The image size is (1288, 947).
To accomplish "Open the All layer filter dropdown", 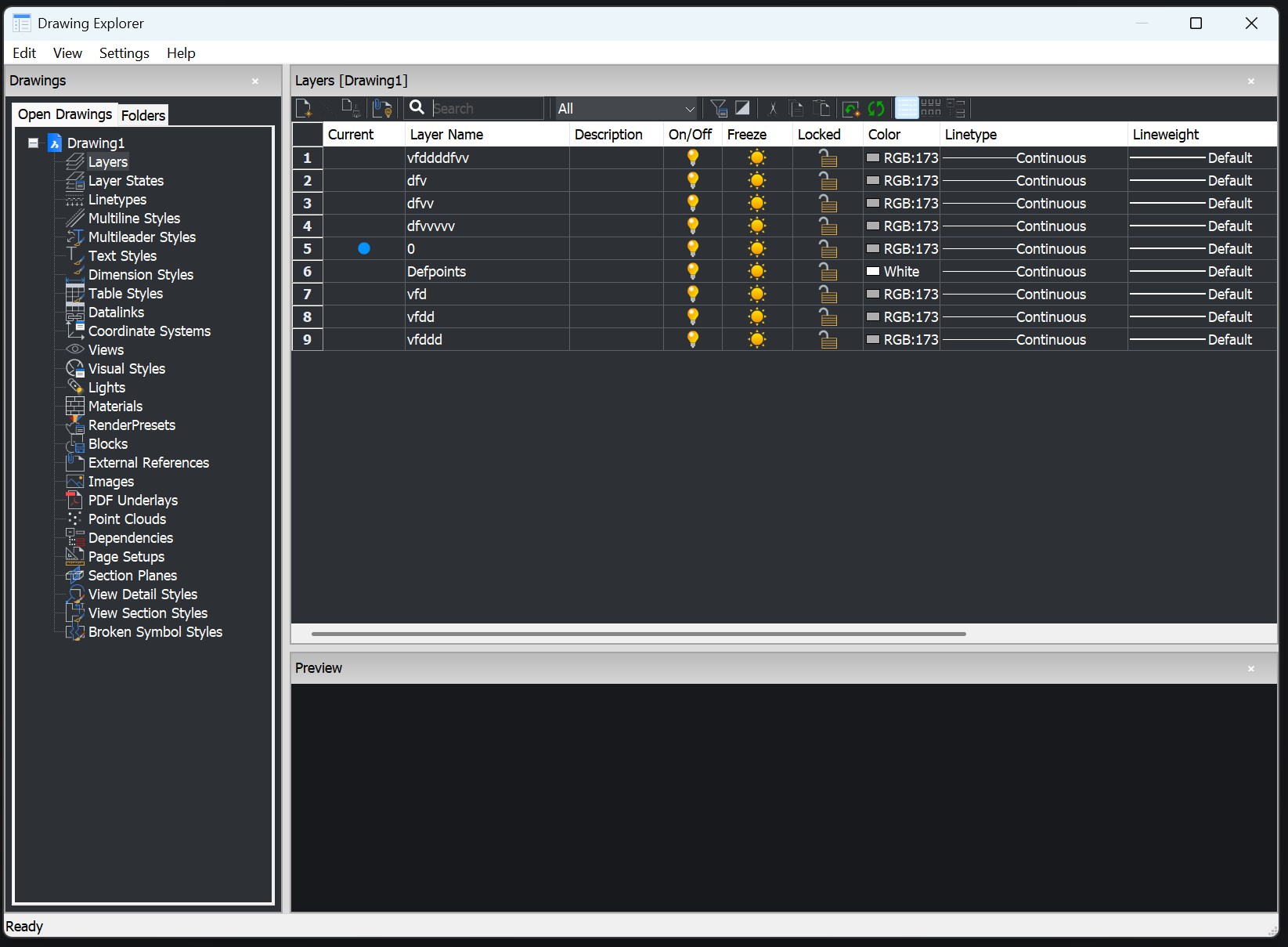I will pyautogui.click(x=625, y=109).
